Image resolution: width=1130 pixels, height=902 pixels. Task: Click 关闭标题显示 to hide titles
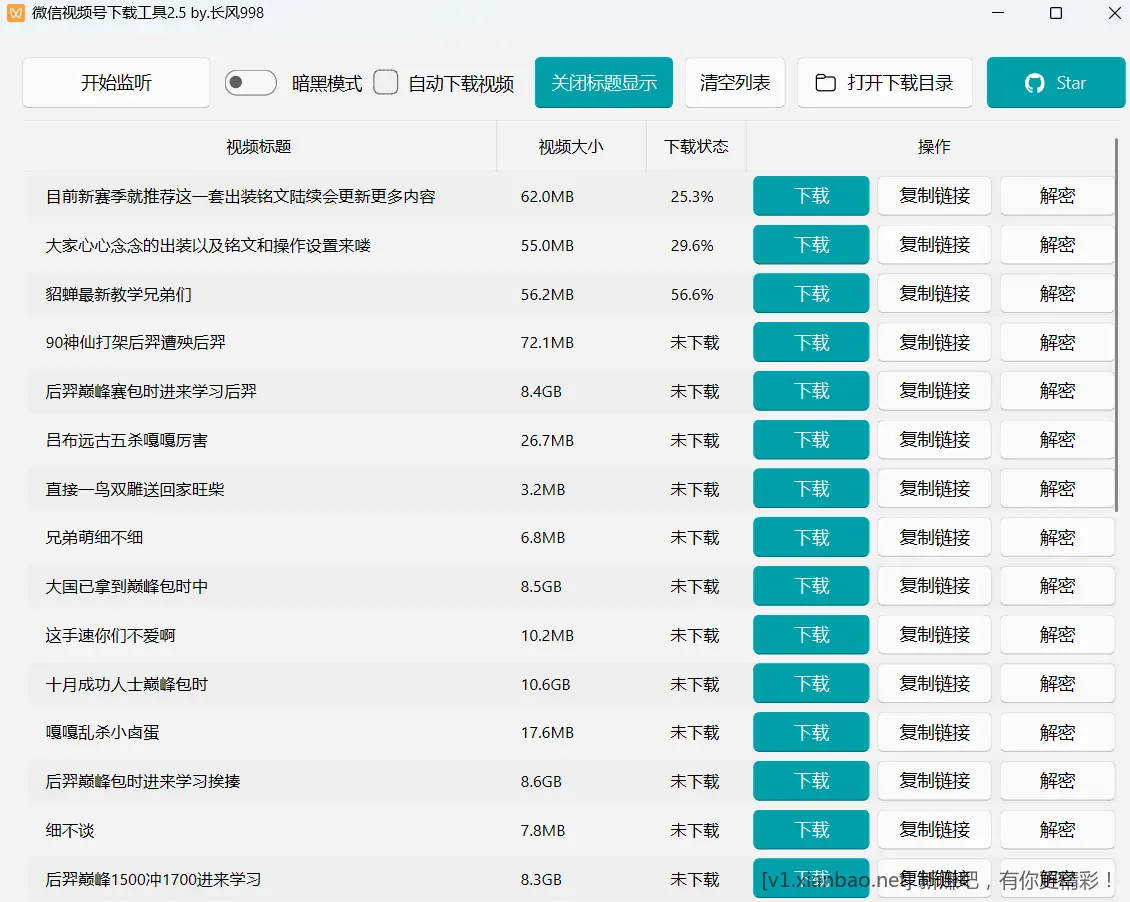coord(603,83)
